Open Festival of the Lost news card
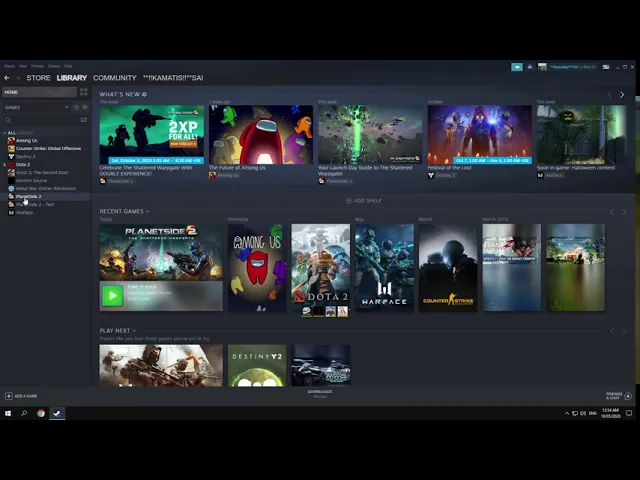This screenshot has height=480, width=640. [480, 135]
